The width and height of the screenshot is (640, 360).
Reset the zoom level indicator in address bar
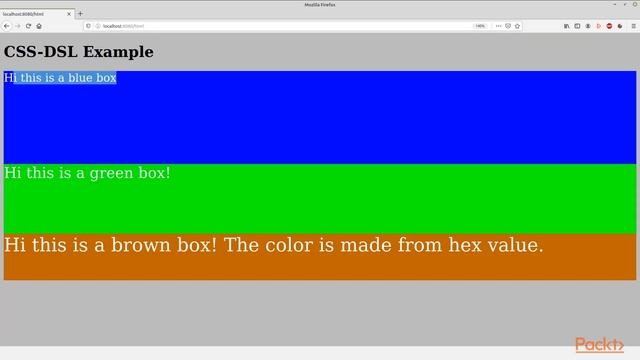tap(480, 26)
